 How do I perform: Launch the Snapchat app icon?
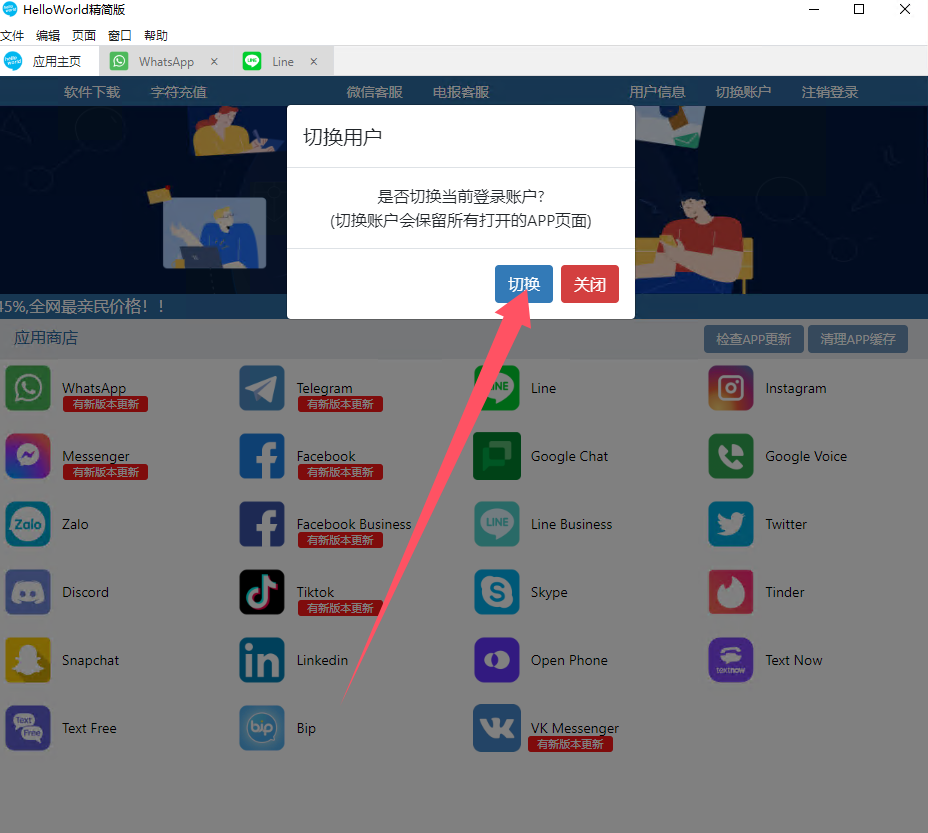pyautogui.click(x=28, y=660)
